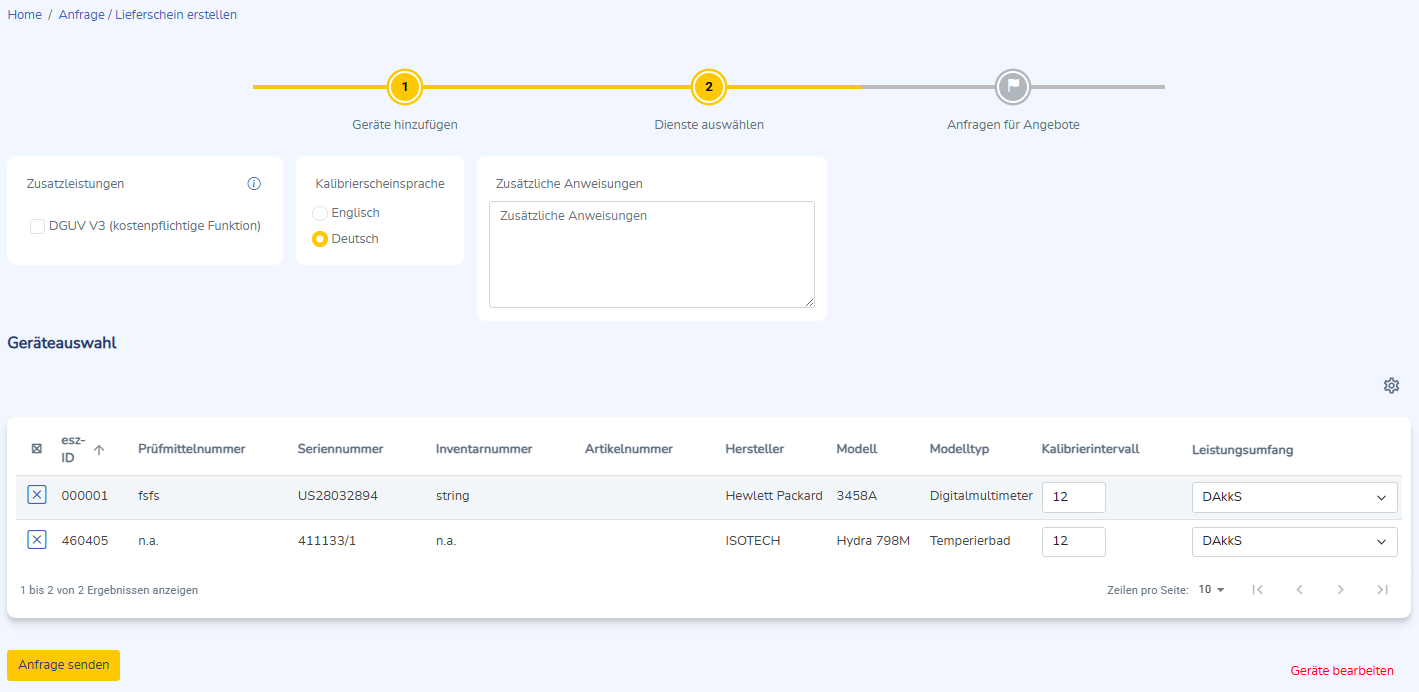
Task: Go to step 1 Geräte hinzufügen
Action: pos(405,87)
